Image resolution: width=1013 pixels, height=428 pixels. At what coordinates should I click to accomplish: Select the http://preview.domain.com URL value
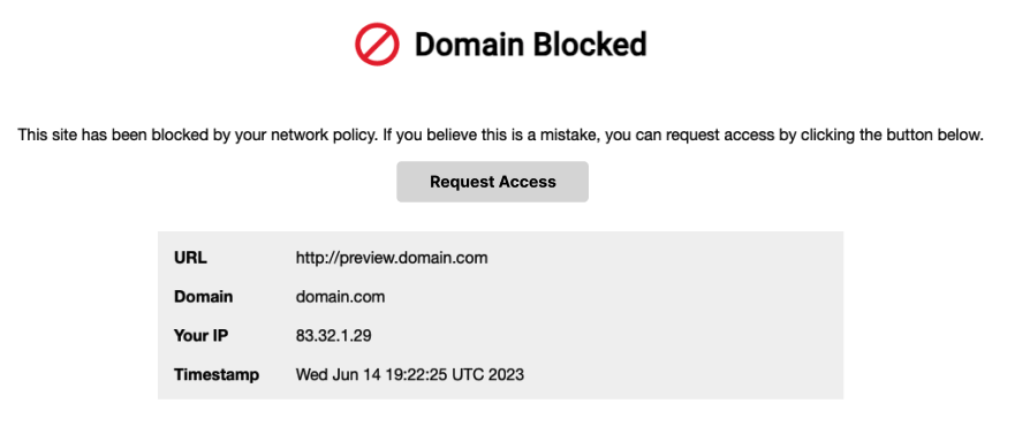tap(391, 257)
